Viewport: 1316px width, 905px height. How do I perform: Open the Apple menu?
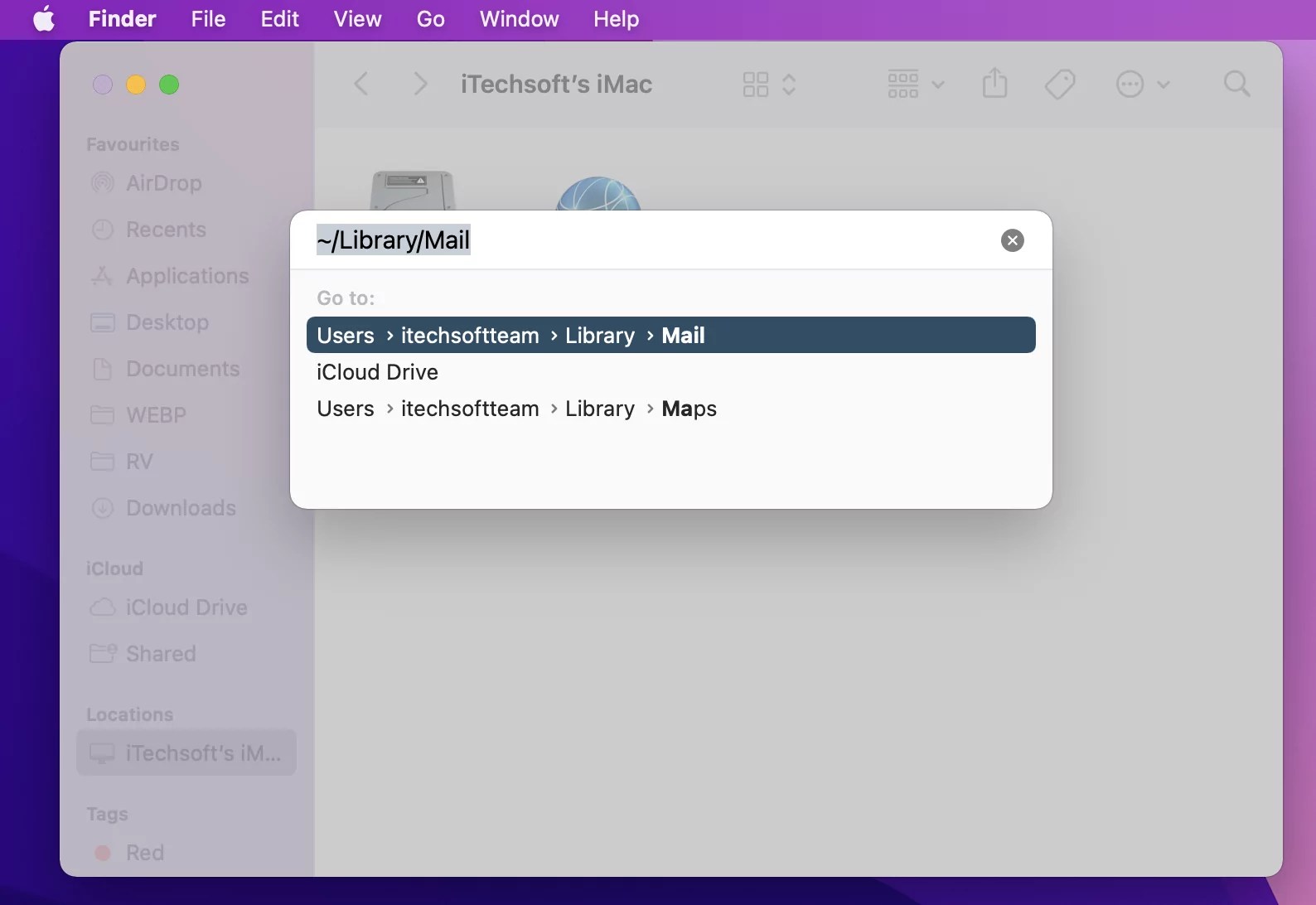coord(44,18)
